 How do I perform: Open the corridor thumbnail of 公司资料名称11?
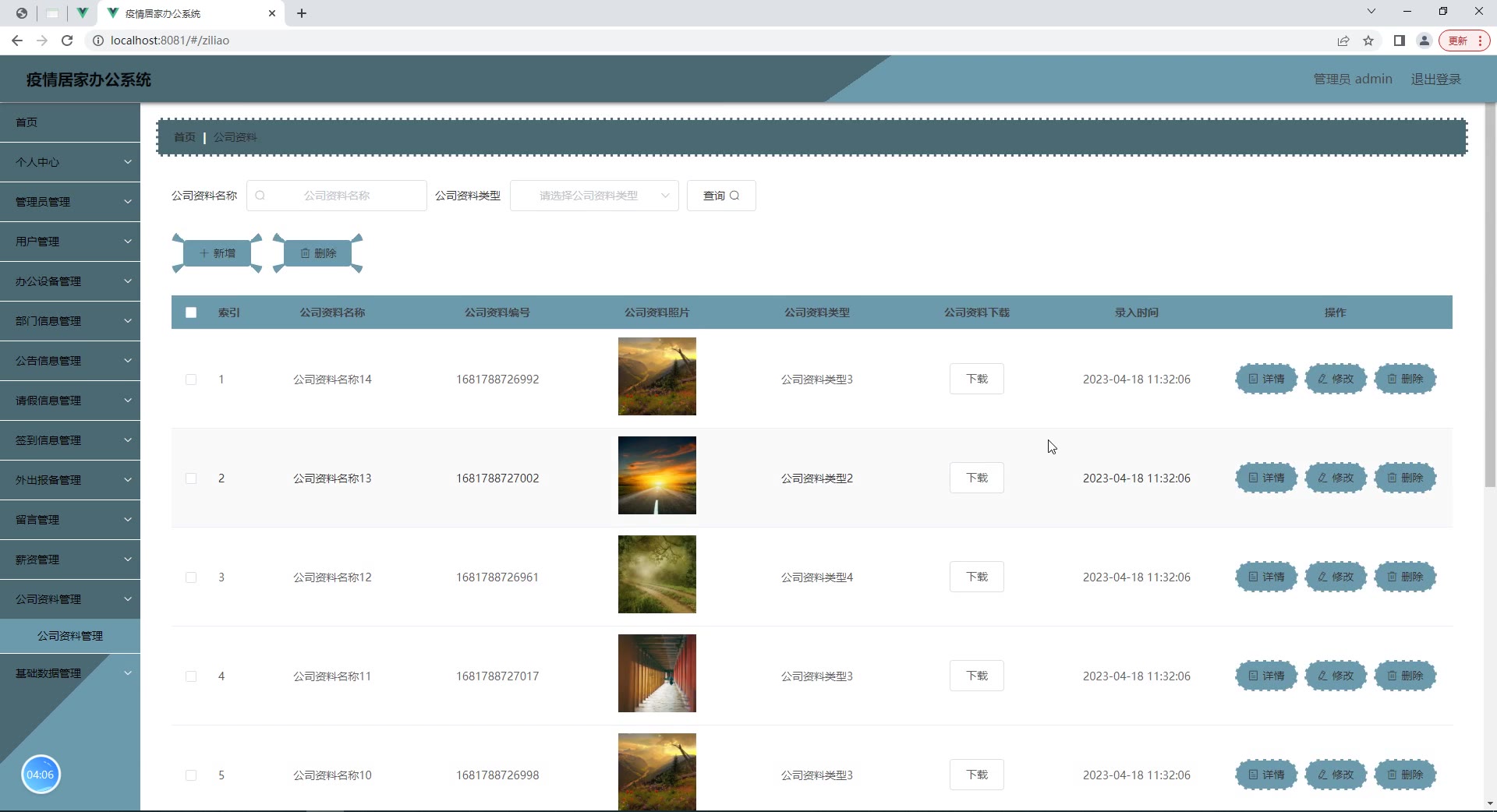657,673
